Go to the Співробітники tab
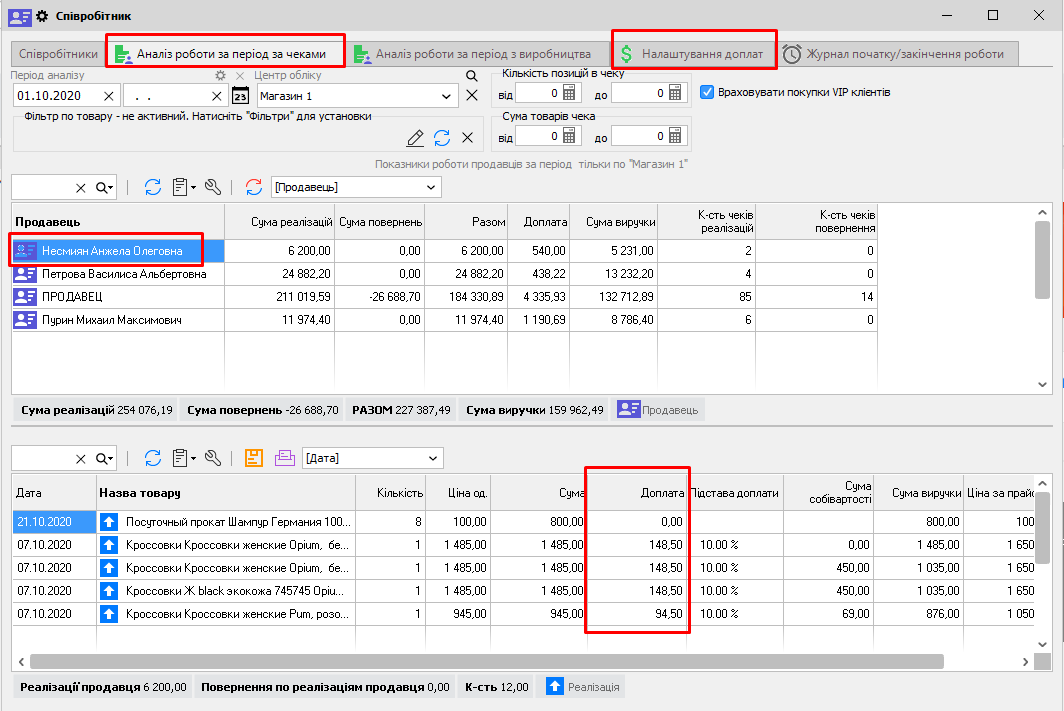The height and width of the screenshot is (711, 1064). [x=58, y=54]
